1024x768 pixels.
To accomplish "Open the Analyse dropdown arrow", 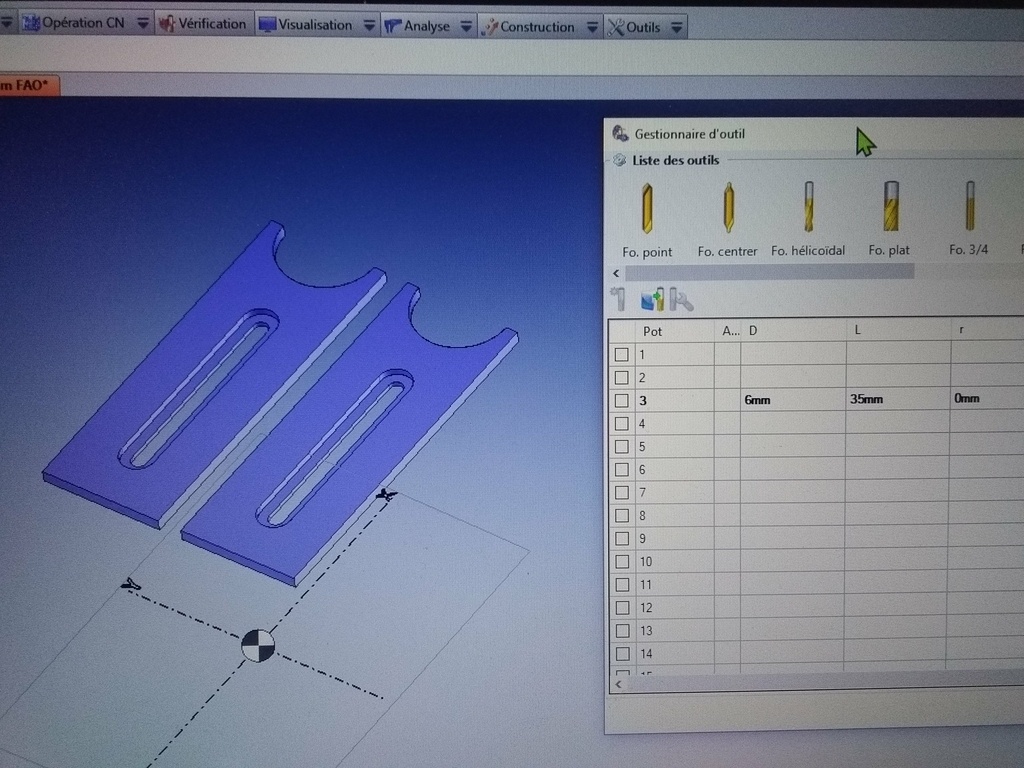I will tap(466, 26).
